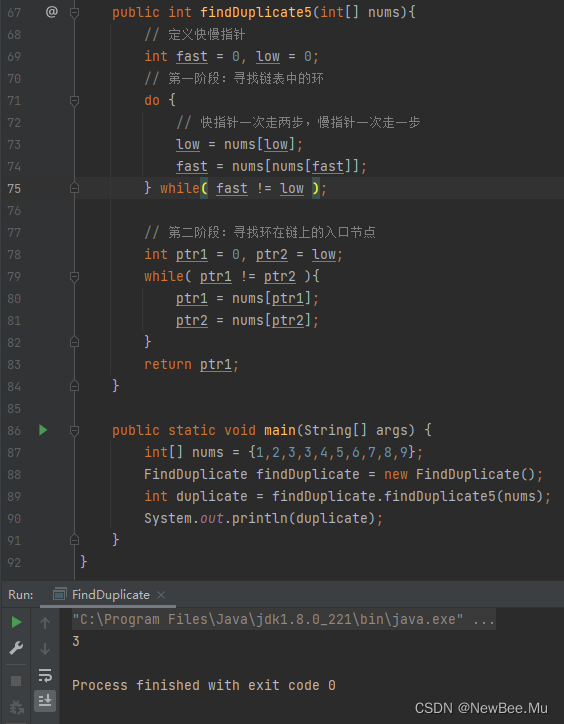564x724 pixels.
Task: Toggle scroll to end in console
Action: 45,701
